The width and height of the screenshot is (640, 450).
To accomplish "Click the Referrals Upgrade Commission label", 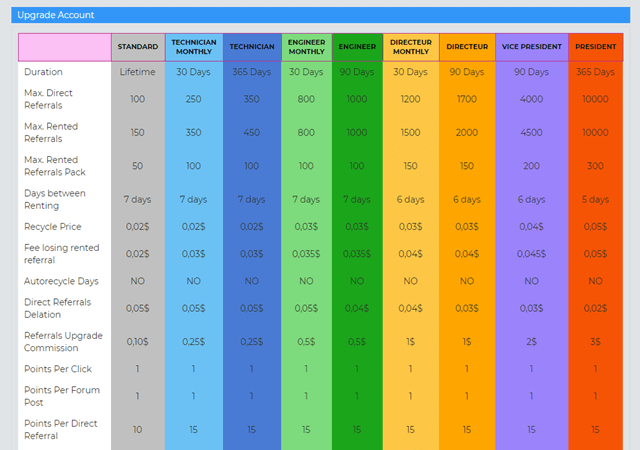I will tap(63, 342).
